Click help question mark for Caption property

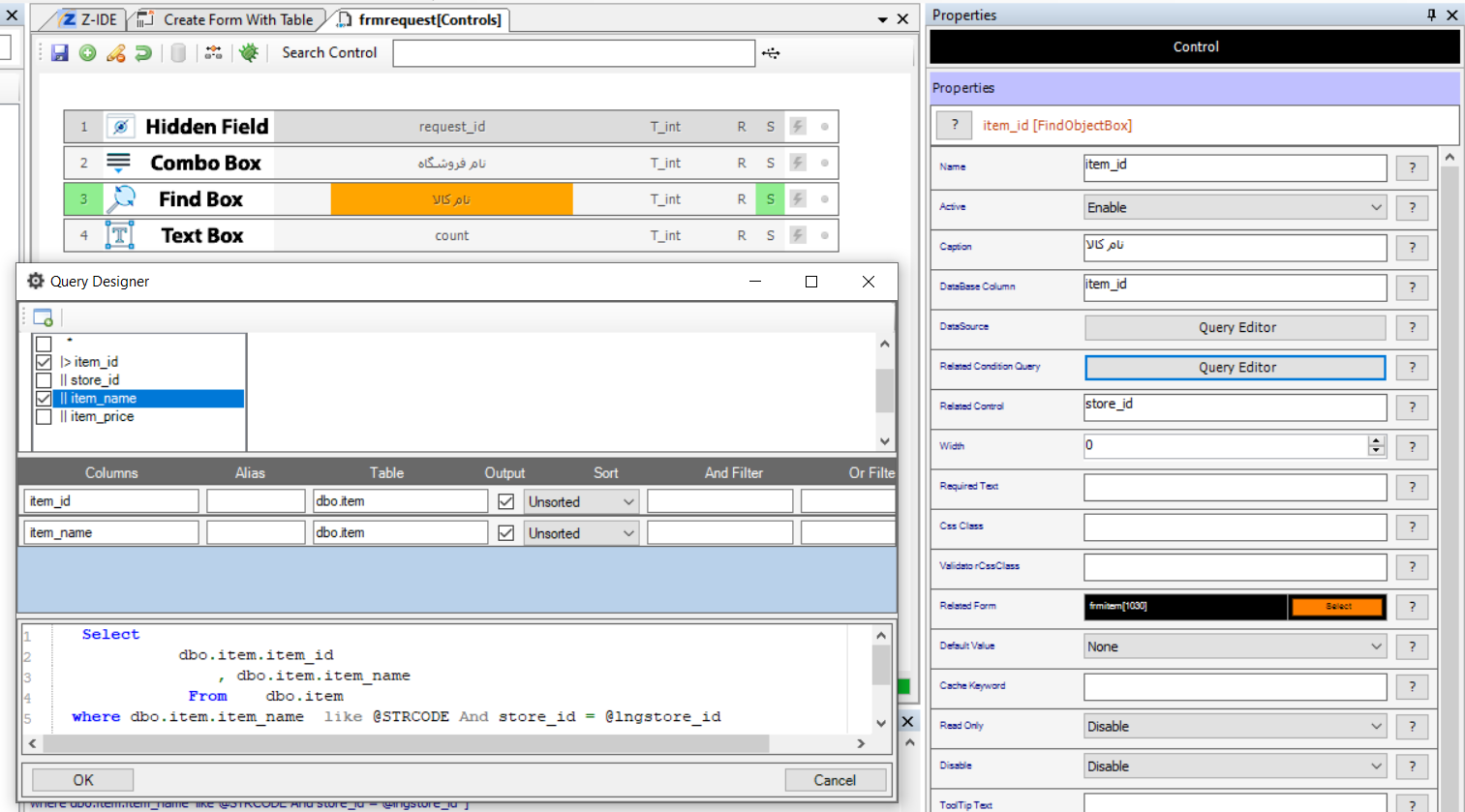pyautogui.click(x=1413, y=248)
